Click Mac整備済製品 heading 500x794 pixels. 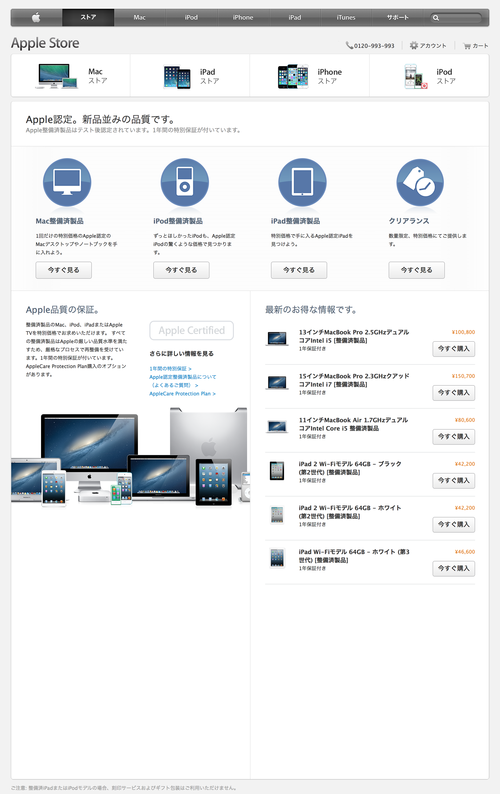pos(59,221)
